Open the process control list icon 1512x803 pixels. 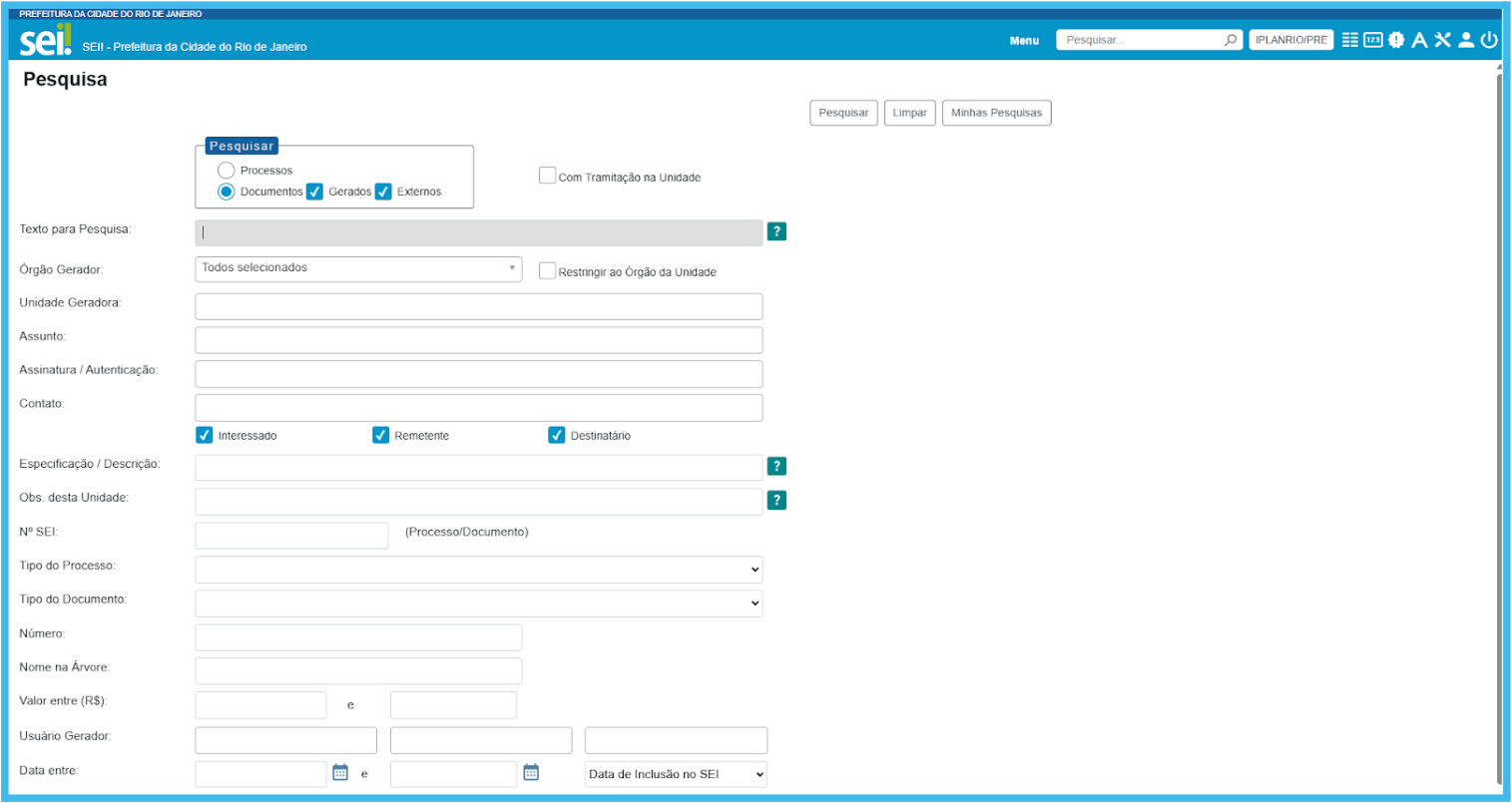pyautogui.click(x=1350, y=40)
